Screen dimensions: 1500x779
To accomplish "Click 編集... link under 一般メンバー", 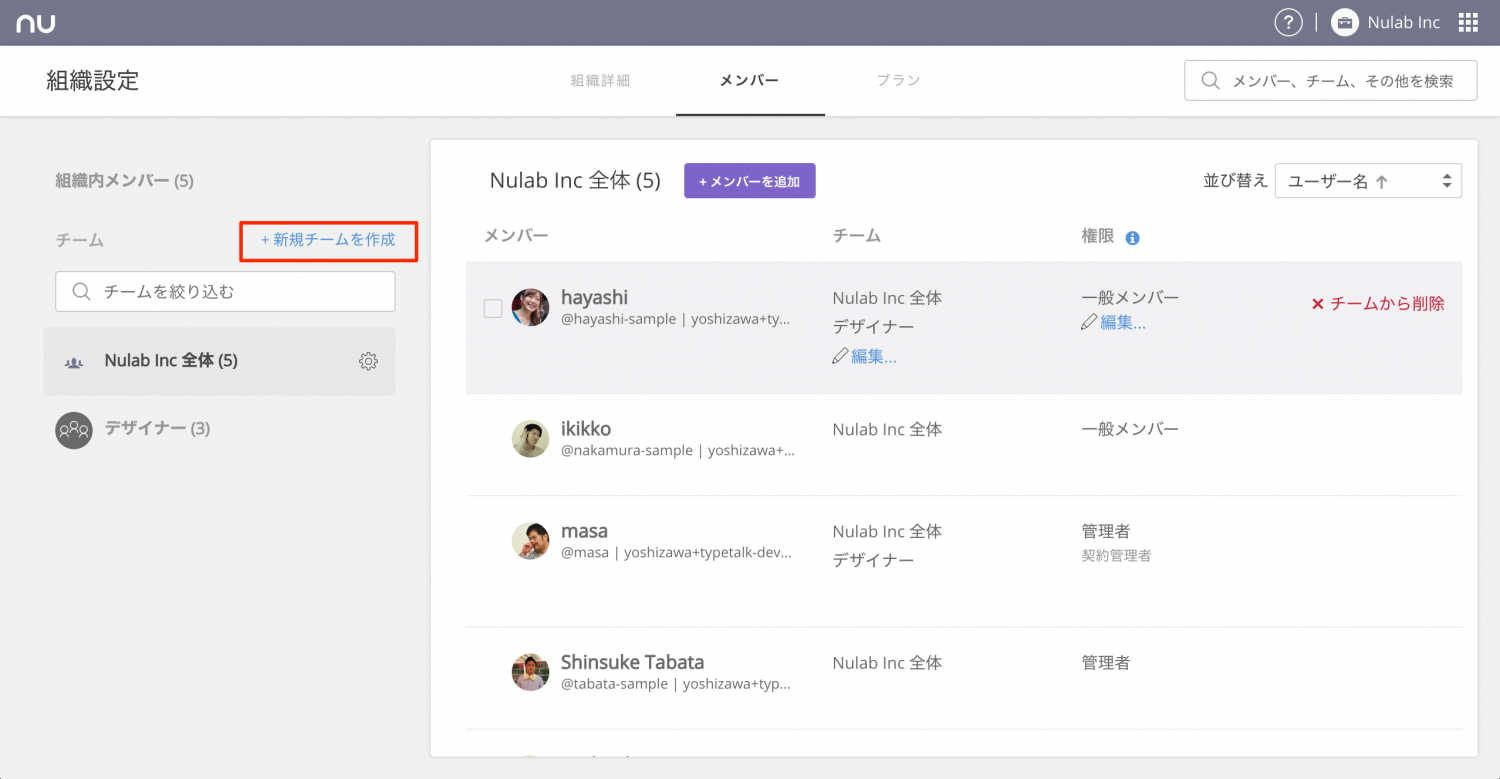I will click(1123, 323).
